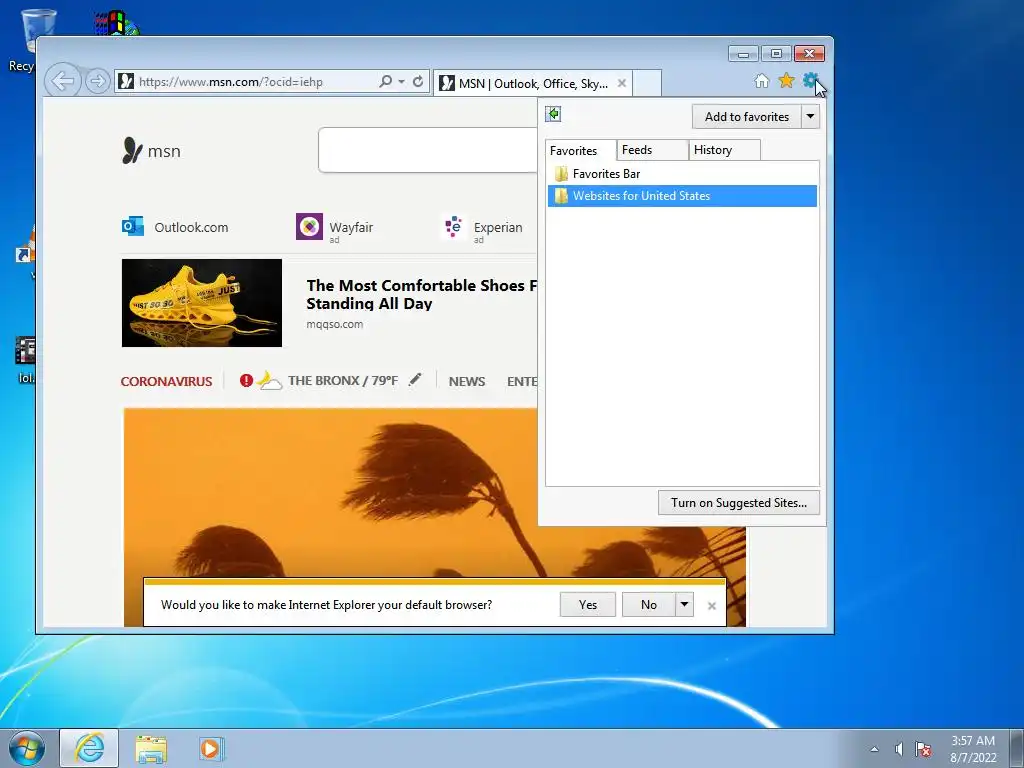
Task: Edit location with pencil icon
Action: coord(415,379)
